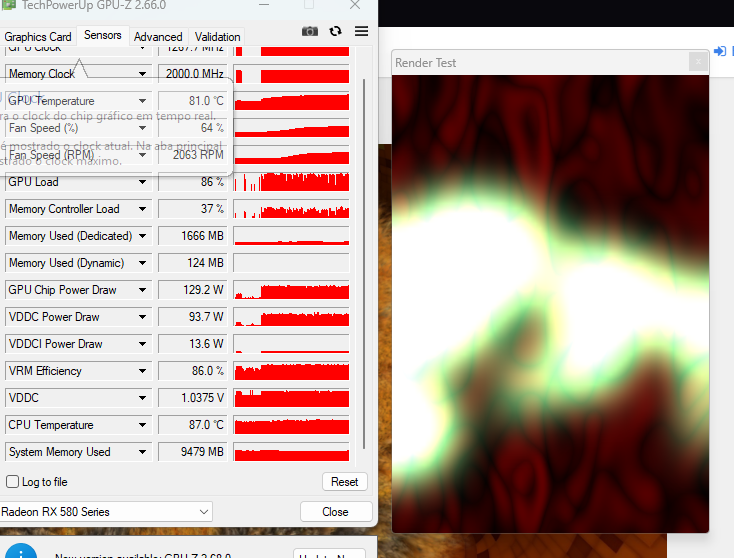The width and height of the screenshot is (734, 558).
Task: Click the sensors list vertical scrollbar
Action: pos(364,264)
